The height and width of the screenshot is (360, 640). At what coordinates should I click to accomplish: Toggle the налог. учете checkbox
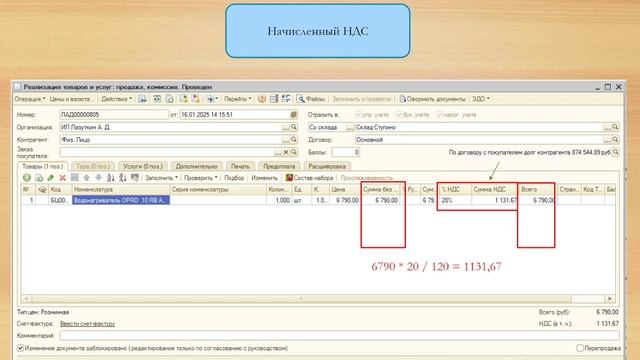pos(440,115)
